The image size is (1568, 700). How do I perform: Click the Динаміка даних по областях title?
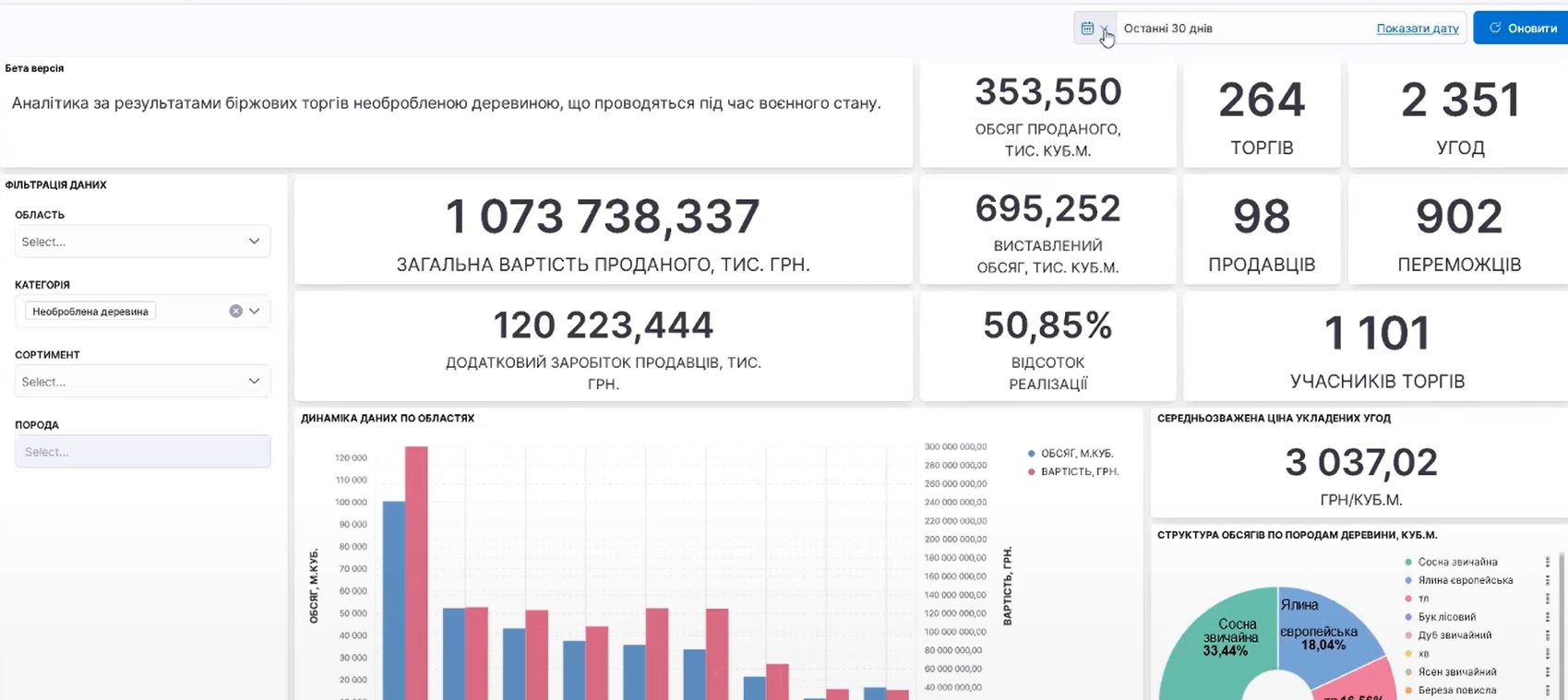tap(388, 419)
